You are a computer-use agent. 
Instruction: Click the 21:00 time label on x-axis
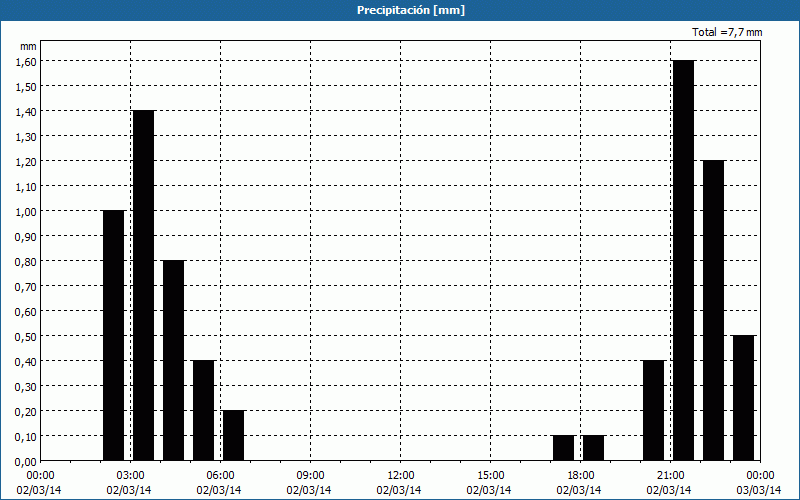pyautogui.click(x=670, y=476)
